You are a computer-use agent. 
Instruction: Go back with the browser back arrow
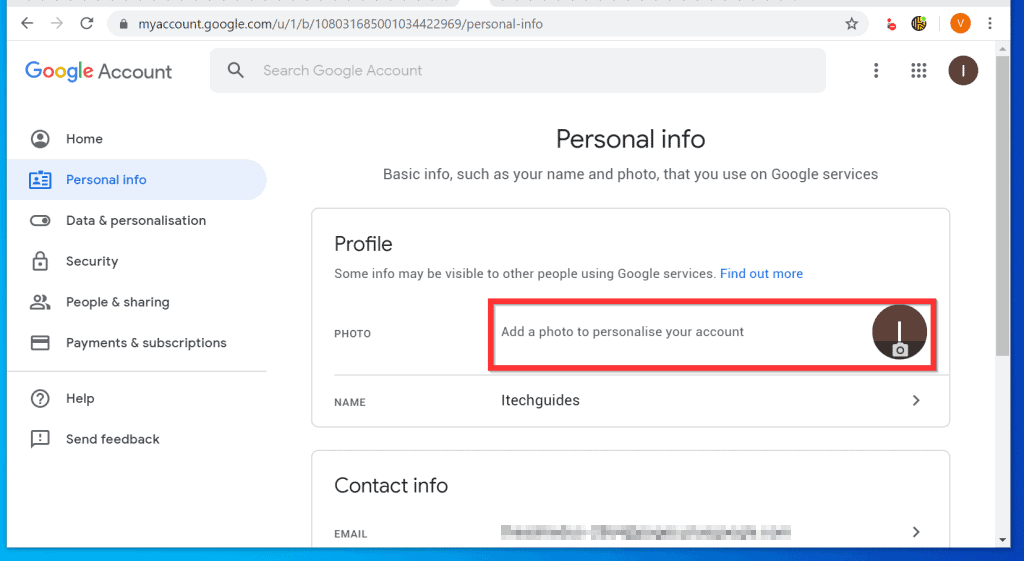pyautogui.click(x=27, y=24)
